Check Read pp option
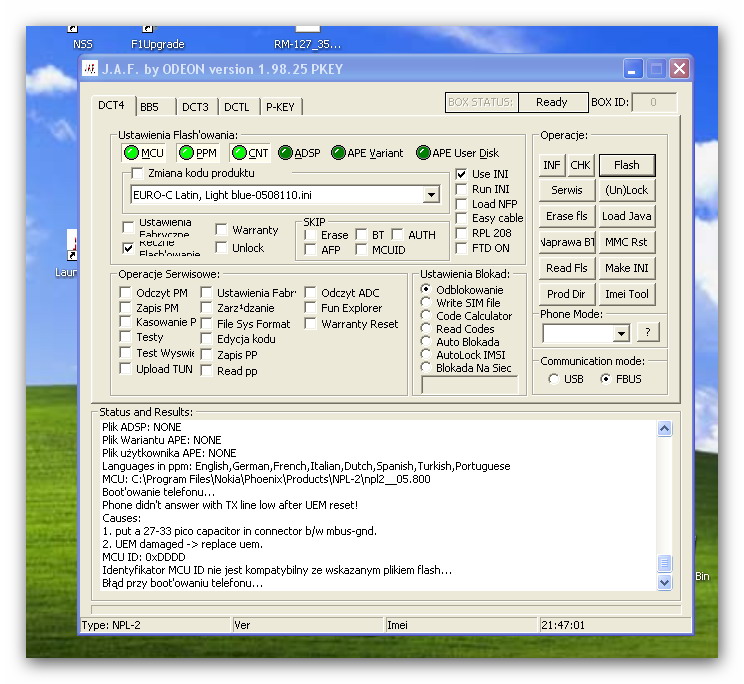Image resolution: width=744 pixels, height=684 pixels. coord(206,371)
